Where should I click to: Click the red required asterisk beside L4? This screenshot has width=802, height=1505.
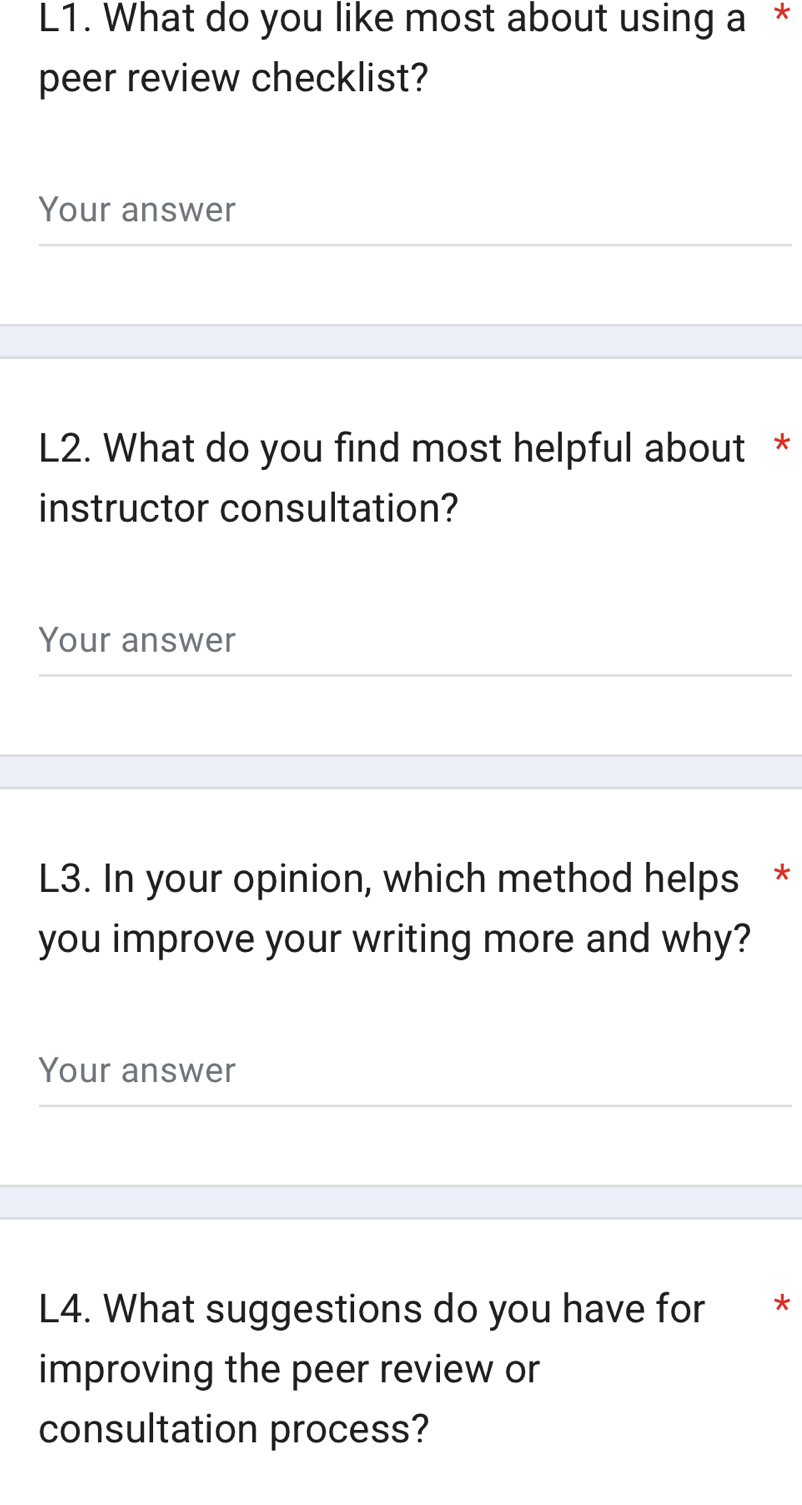tap(782, 1307)
